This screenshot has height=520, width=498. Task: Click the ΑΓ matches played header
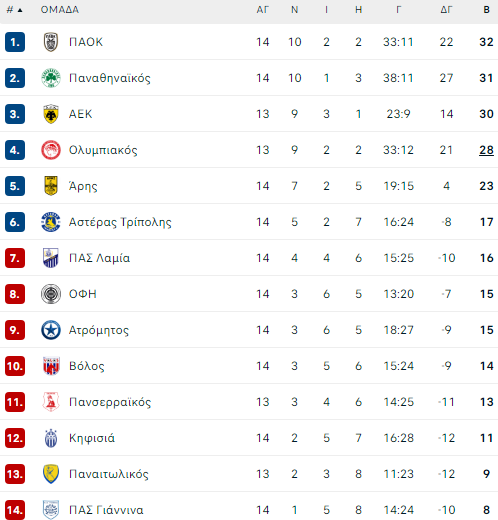(x=262, y=10)
